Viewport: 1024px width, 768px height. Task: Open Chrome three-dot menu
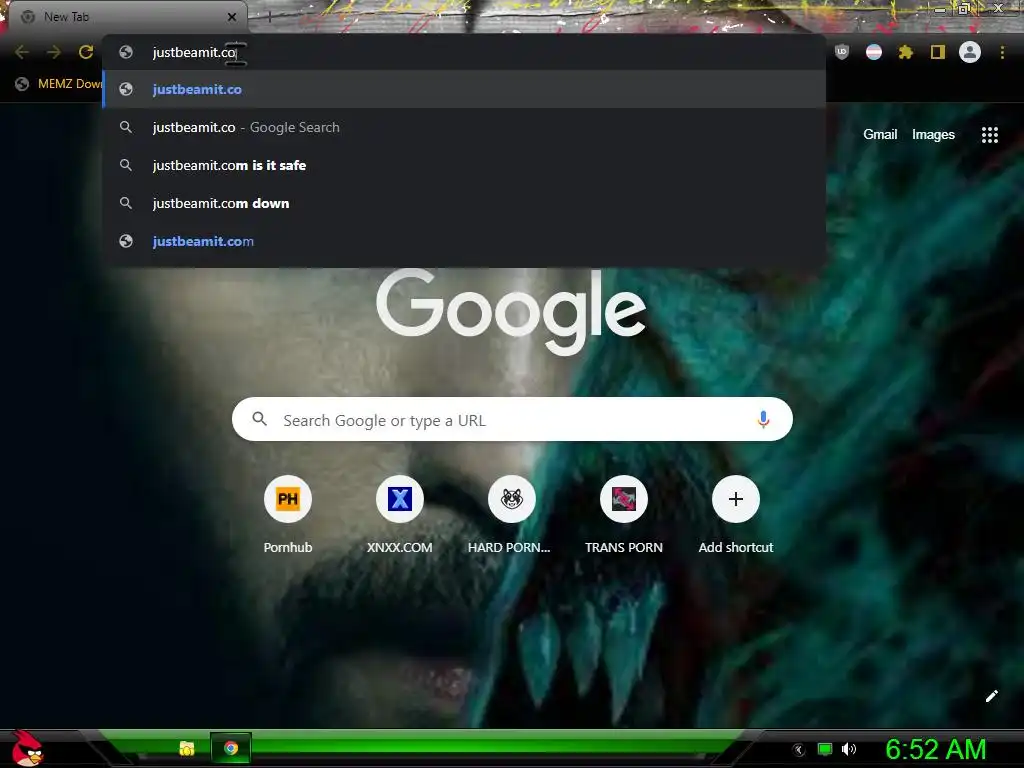pyautogui.click(x=1002, y=52)
